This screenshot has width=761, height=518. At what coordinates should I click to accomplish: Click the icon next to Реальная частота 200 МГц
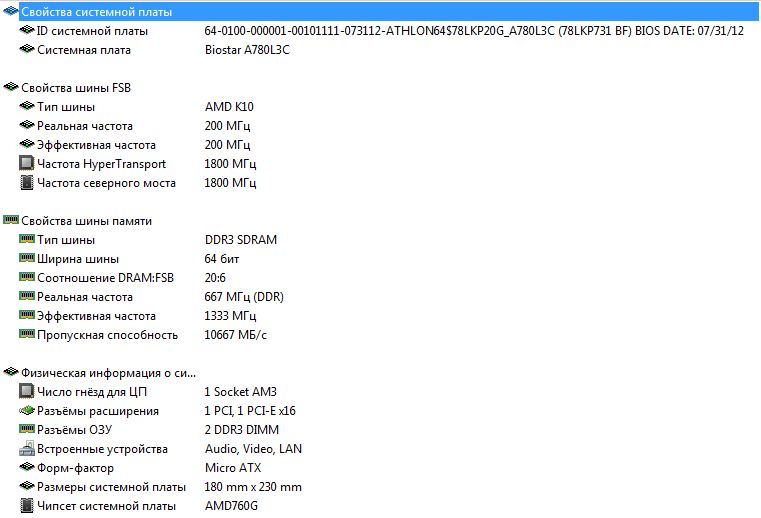click(27, 126)
